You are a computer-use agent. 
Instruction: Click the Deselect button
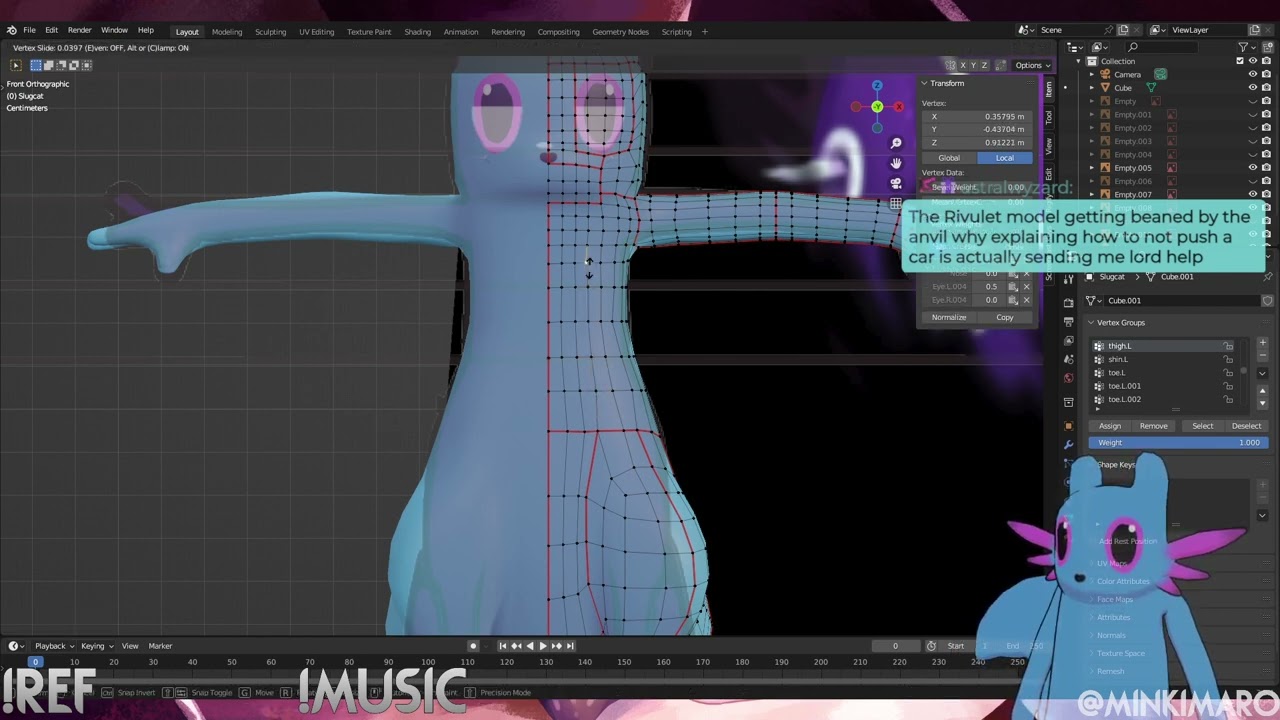(x=1246, y=426)
